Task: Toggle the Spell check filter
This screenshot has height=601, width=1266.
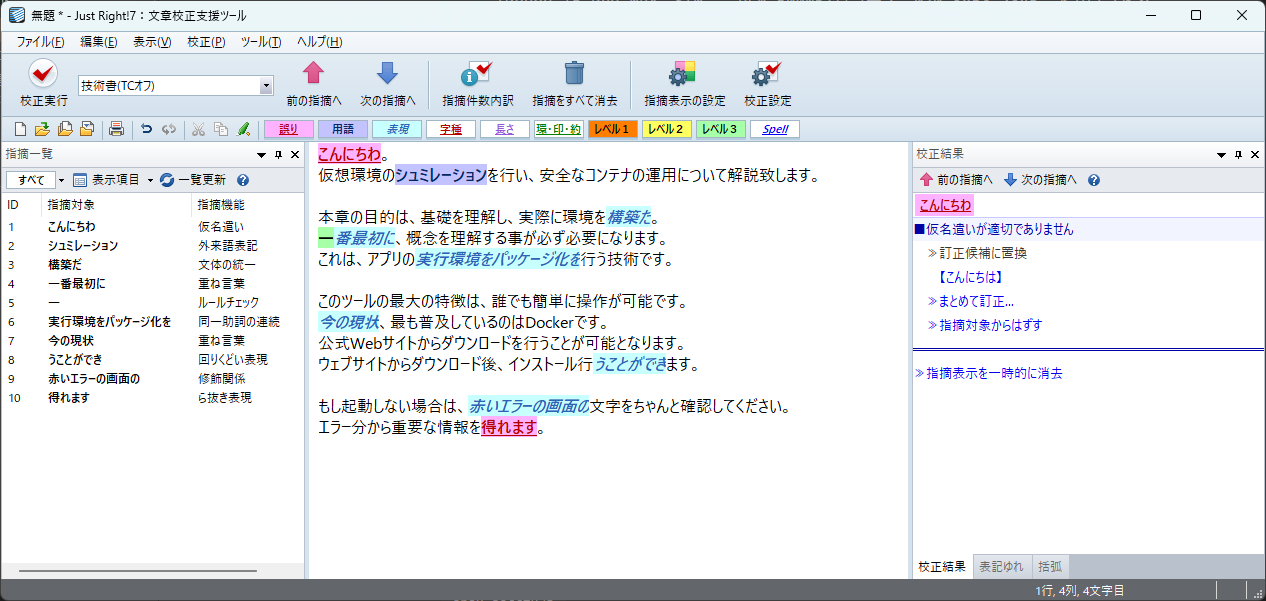Action: pos(775,129)
